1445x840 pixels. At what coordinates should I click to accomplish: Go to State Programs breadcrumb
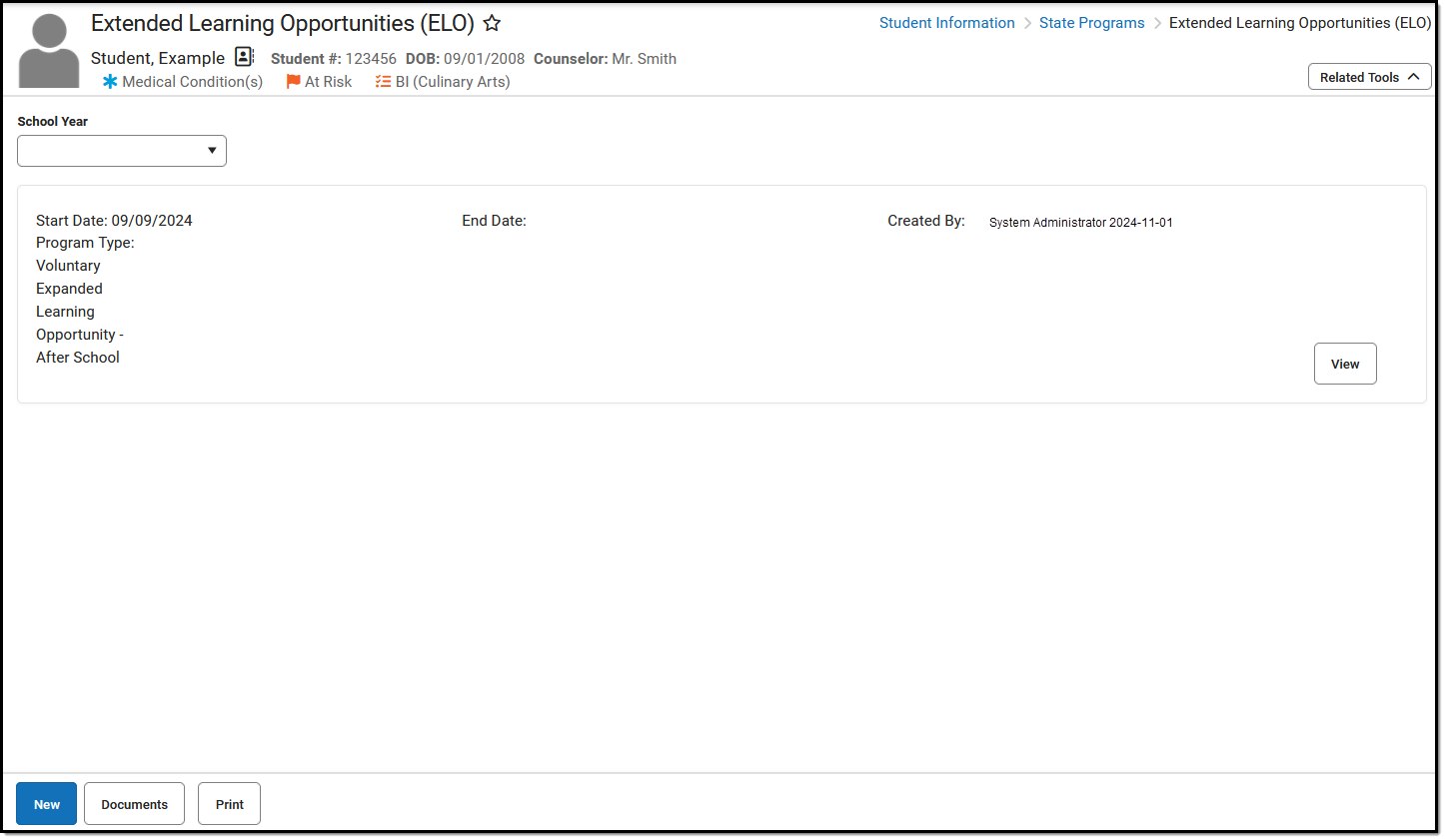coord(1091,23)
